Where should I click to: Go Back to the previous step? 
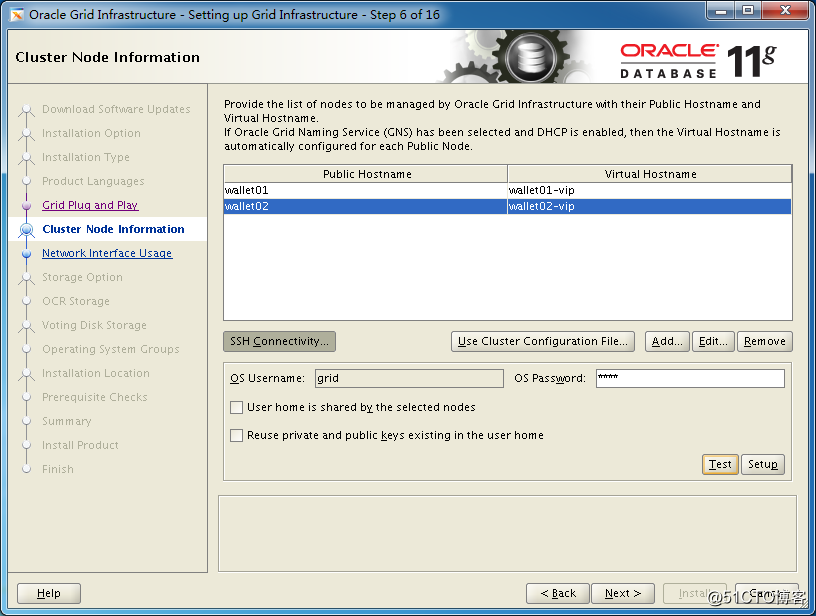(558, 593)
